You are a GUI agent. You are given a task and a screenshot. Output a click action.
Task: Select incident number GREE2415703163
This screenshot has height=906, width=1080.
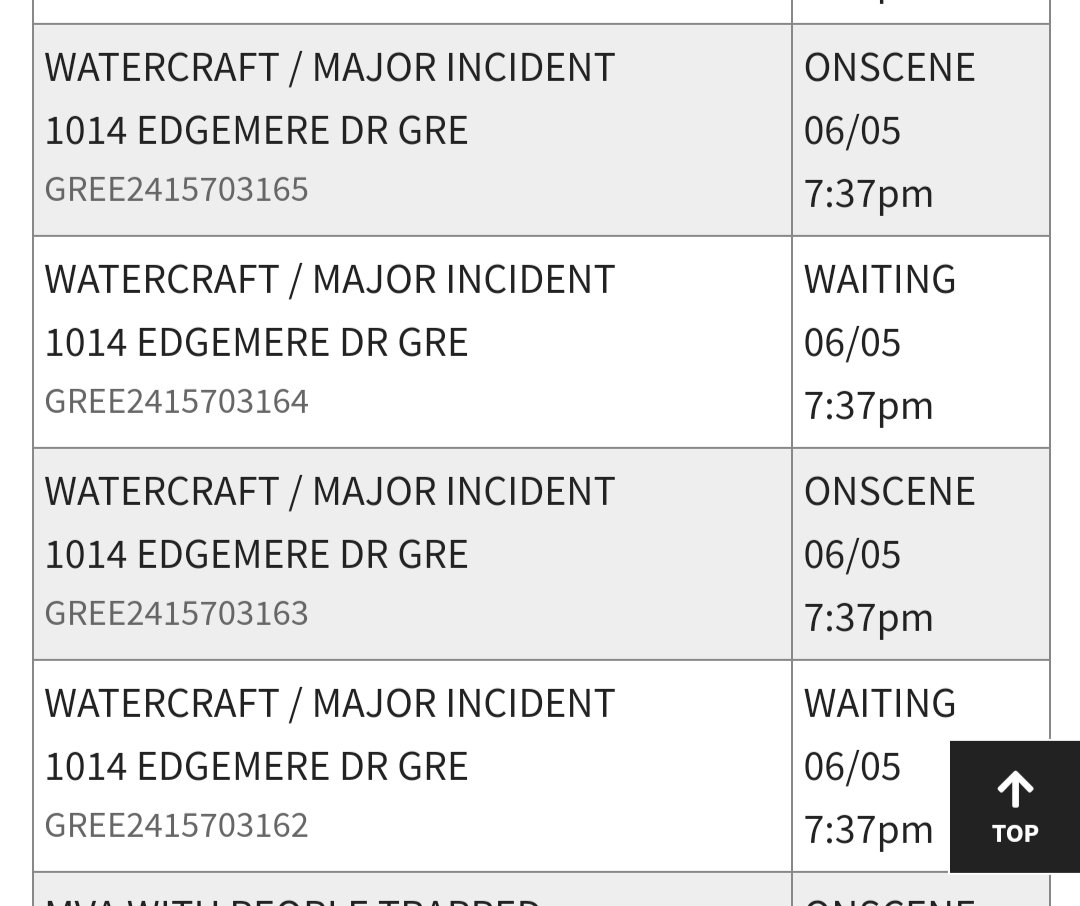[x=176, y=614]
